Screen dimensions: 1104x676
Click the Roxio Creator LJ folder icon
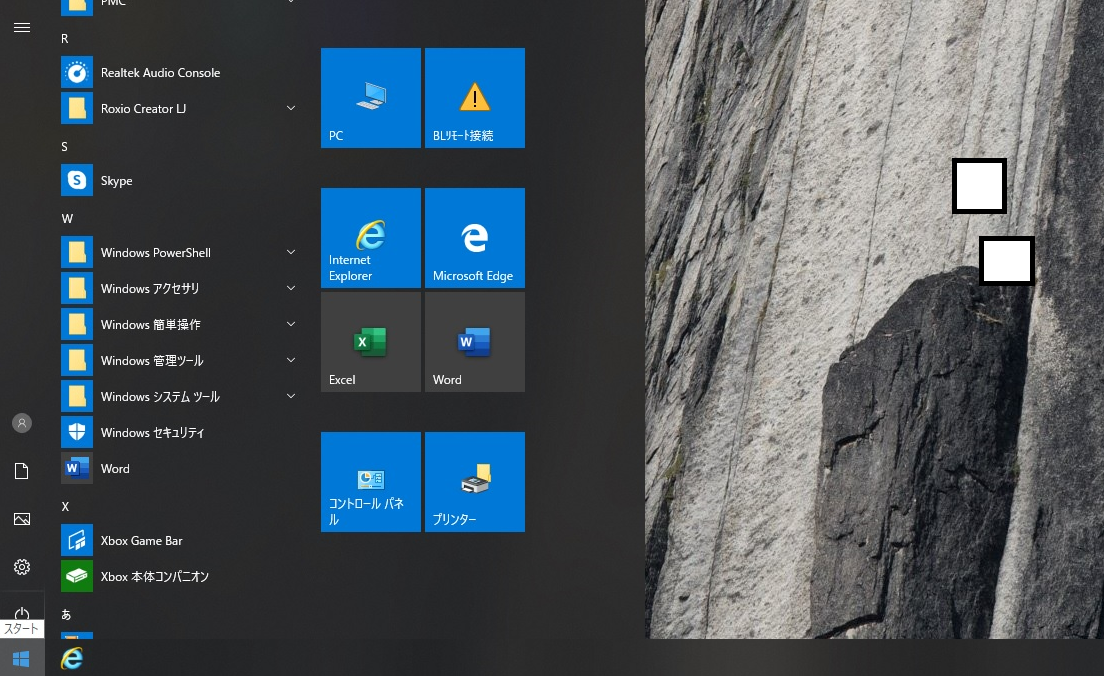[77, 108]
